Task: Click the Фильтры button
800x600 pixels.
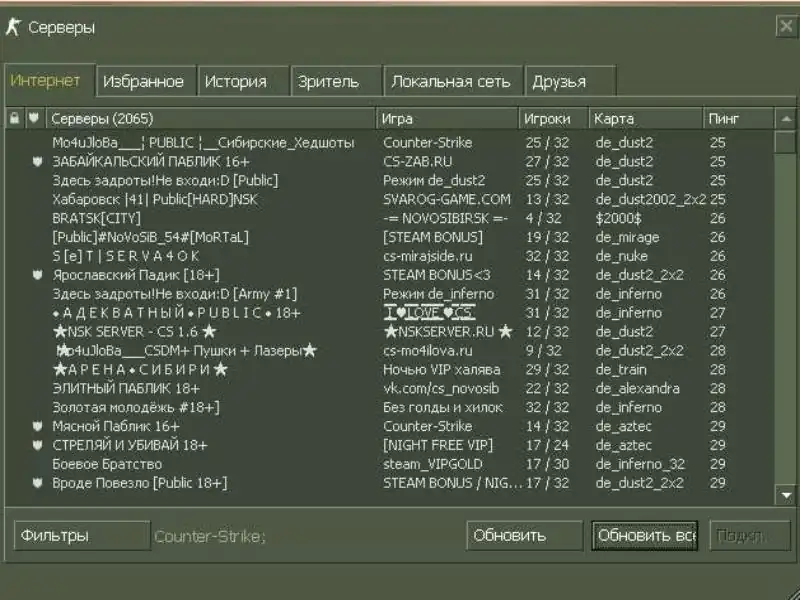Action: (82, 535)
